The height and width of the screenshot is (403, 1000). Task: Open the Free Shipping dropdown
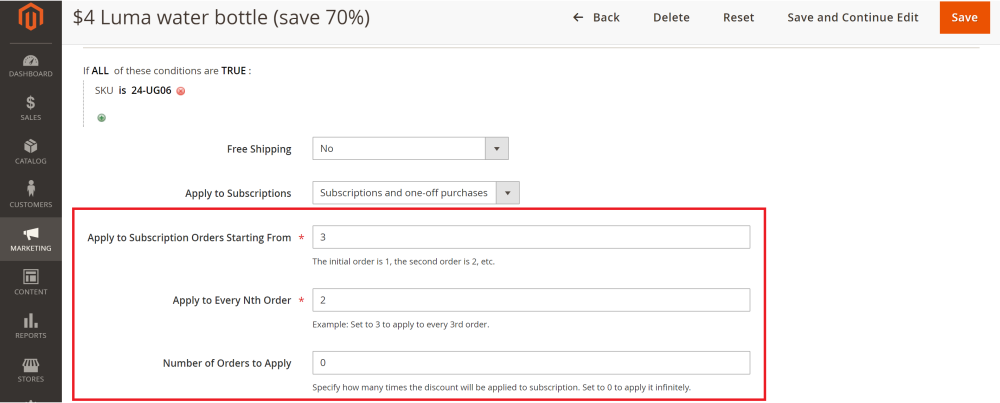tap(410, 149)
